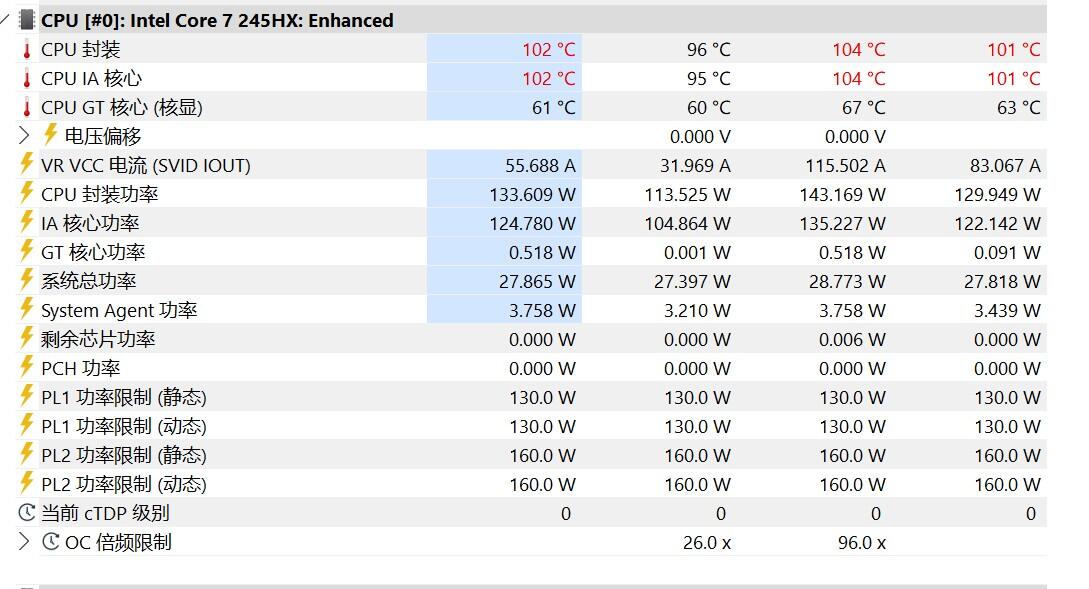
Task: Click clock icon beside 当前 cTDP 级别
Action: tap(26, 513)
